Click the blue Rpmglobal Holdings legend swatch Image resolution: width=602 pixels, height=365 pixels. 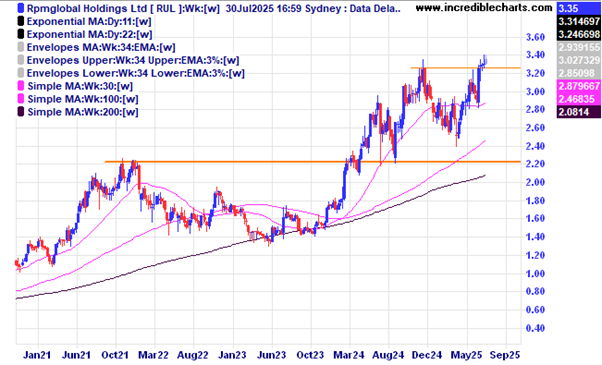point(21,8)
